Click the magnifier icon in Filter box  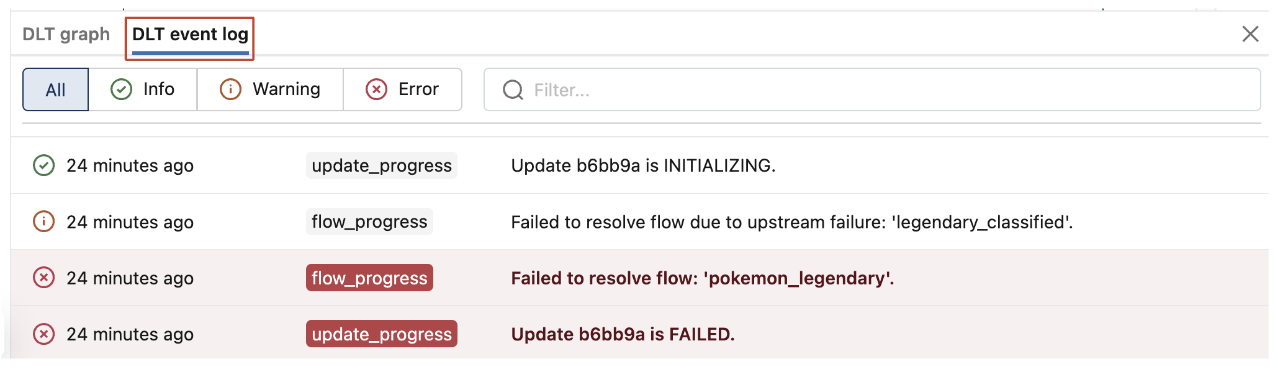[513, 90]
